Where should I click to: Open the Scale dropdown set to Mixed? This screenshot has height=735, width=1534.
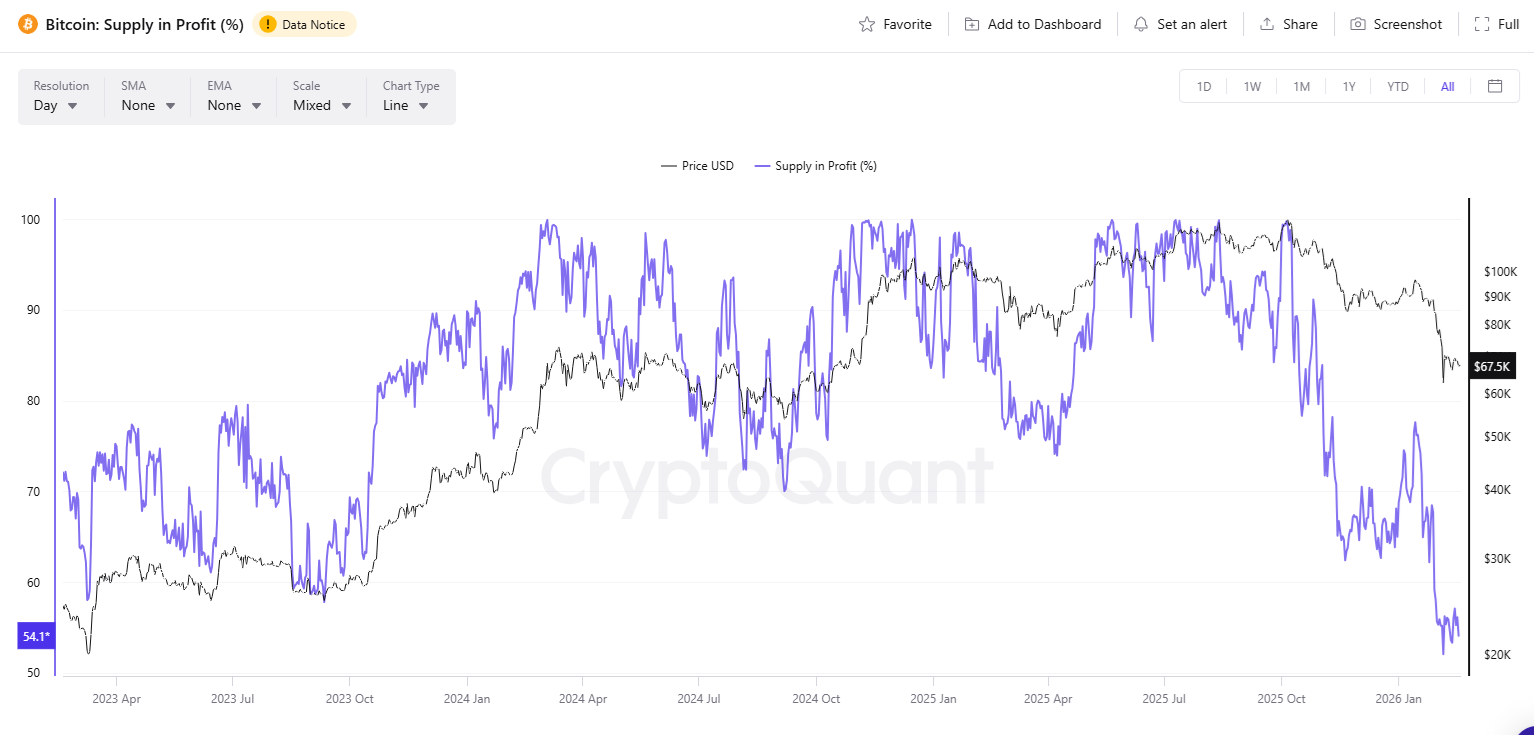pos(320,105)
